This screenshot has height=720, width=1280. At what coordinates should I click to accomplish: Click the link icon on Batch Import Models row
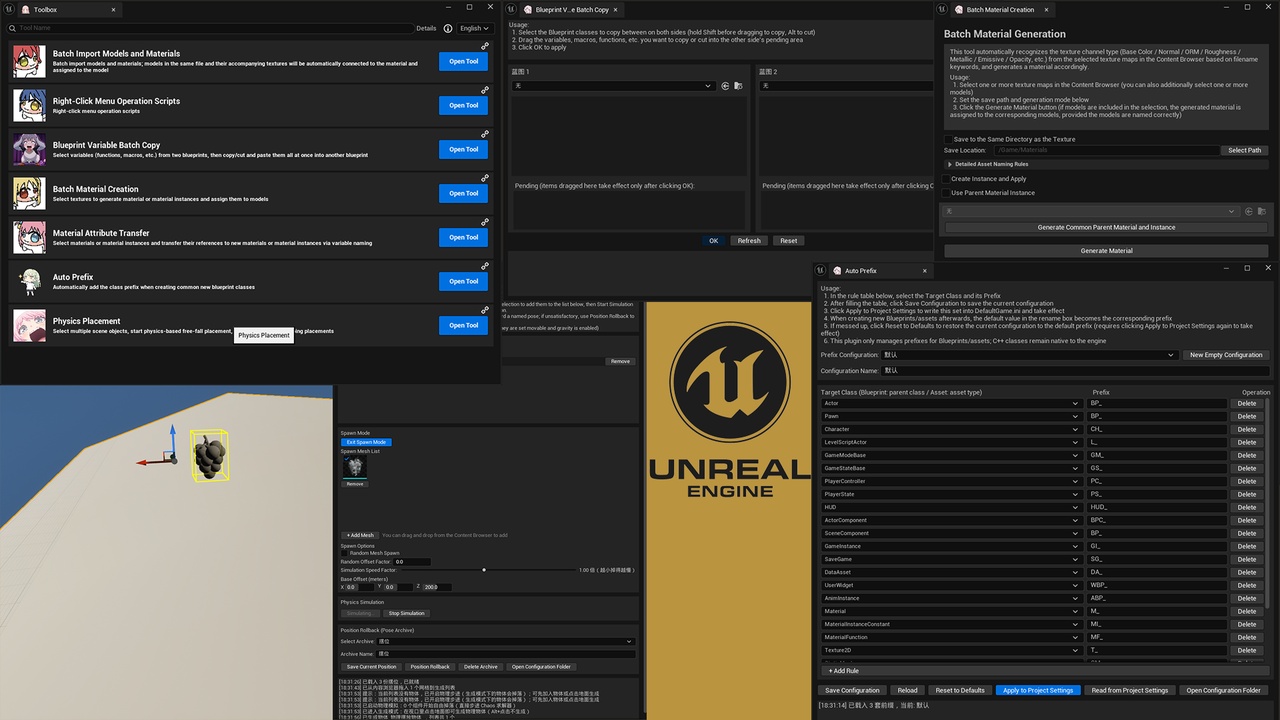tap(485, 46)
